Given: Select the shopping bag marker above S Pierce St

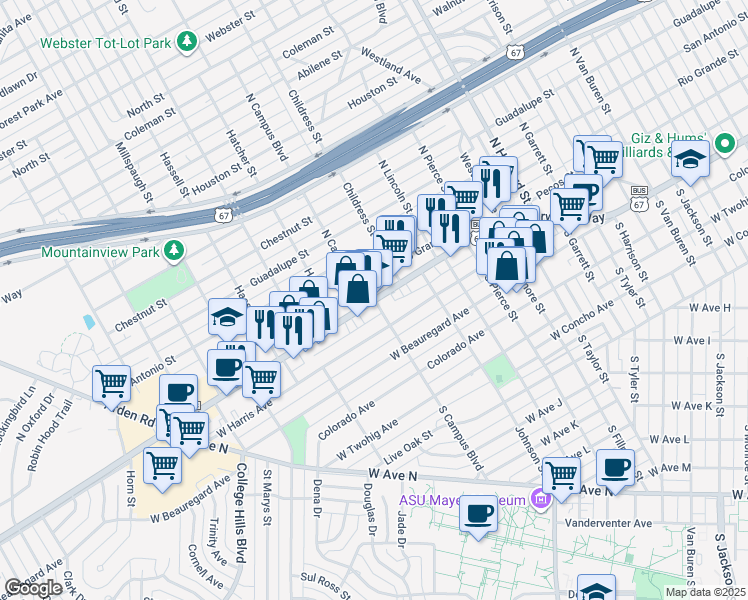Looking at the screenshot, I should 508,265.
